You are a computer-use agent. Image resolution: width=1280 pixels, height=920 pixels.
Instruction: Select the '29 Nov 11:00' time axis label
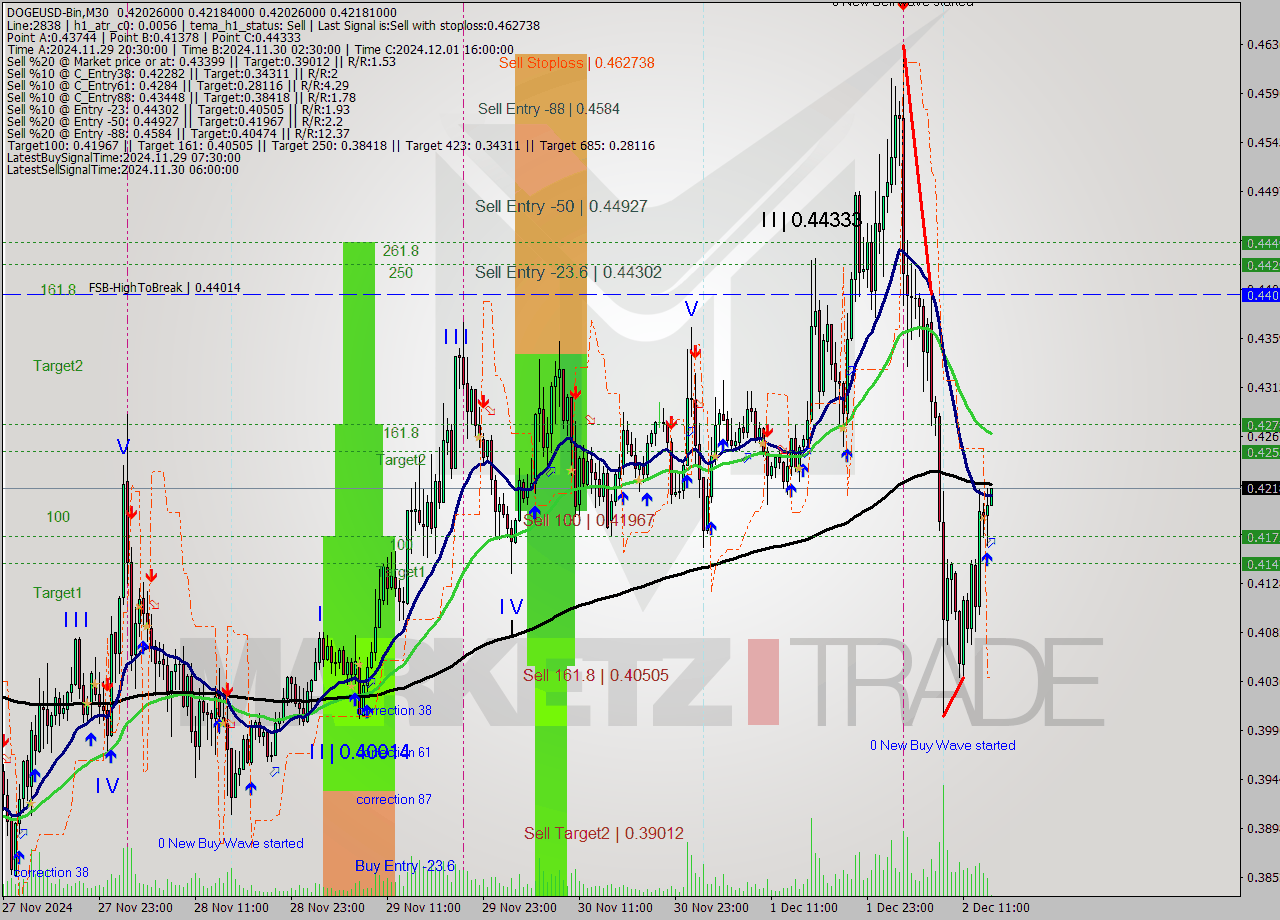[x=423, y=908]
